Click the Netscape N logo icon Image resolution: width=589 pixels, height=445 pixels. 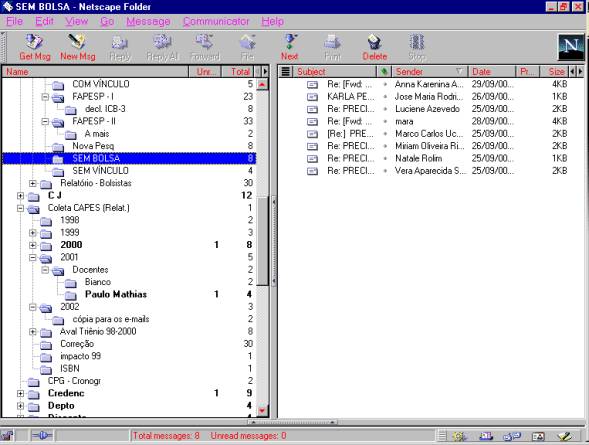click(571, 47)
